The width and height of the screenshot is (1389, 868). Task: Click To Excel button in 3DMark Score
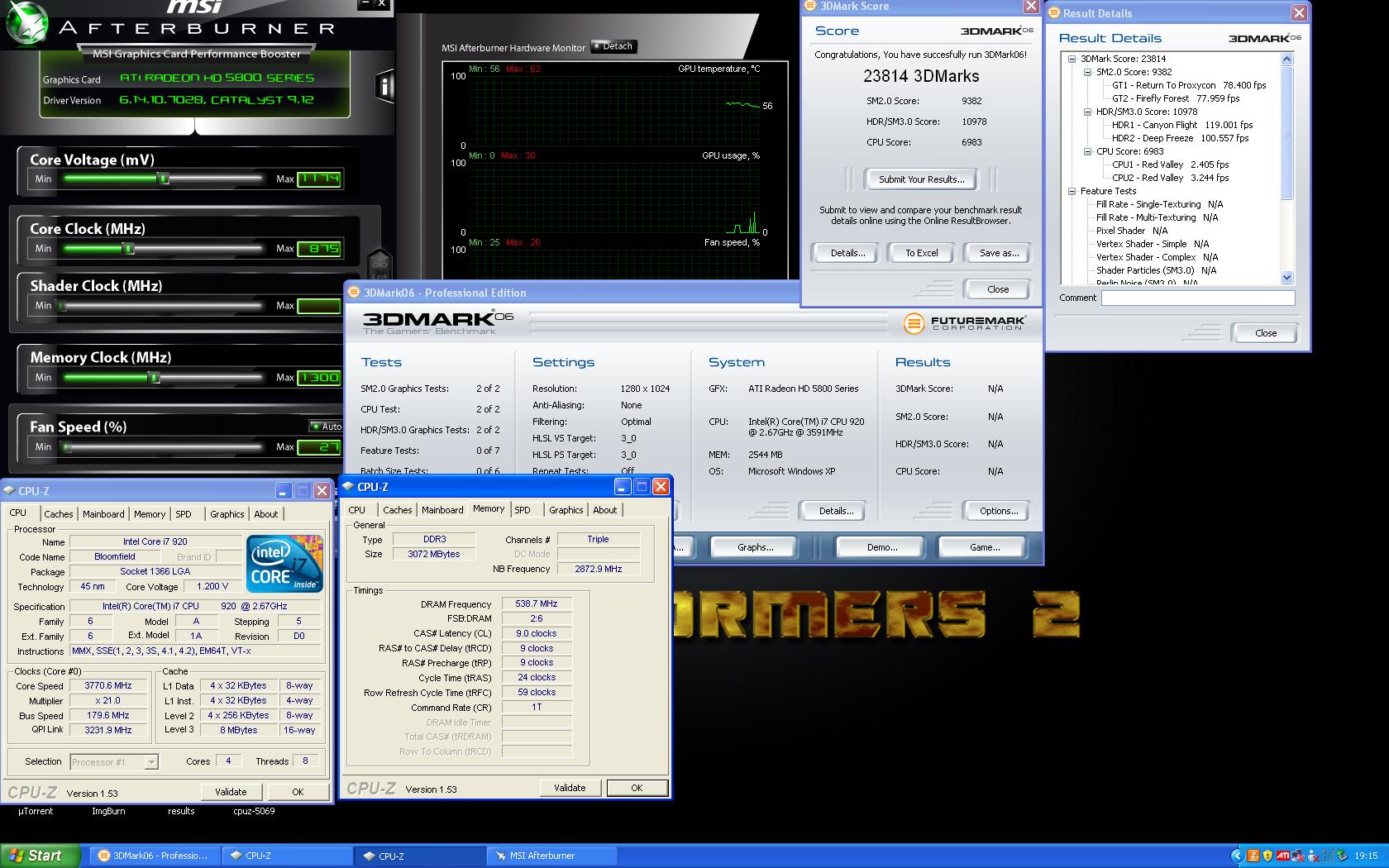[x=921, y=253]
